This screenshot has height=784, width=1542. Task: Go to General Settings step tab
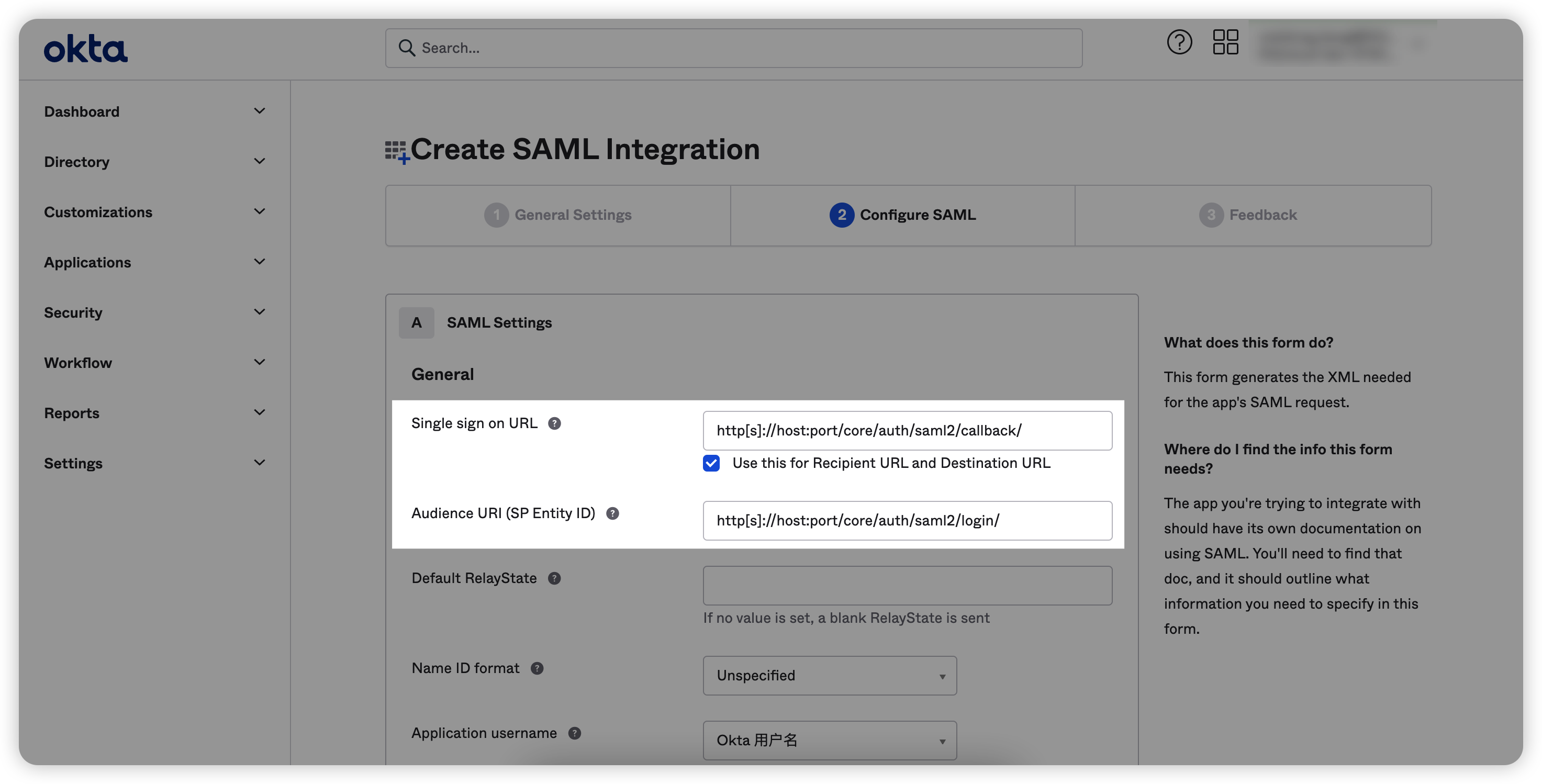tap(558, 215)
